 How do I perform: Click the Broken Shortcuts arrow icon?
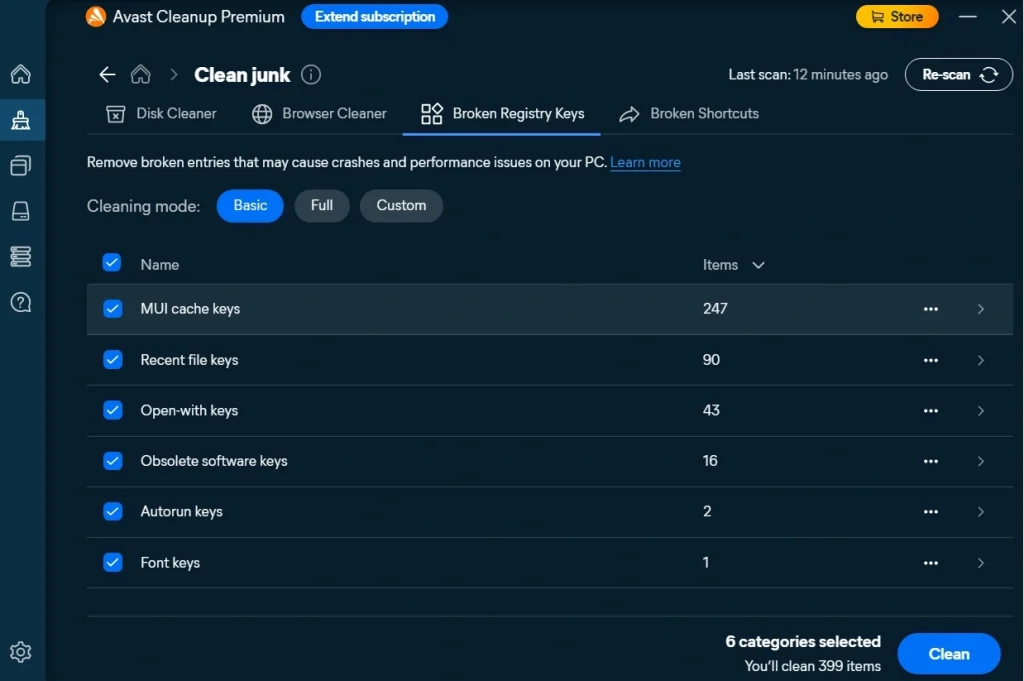(629, 114)
